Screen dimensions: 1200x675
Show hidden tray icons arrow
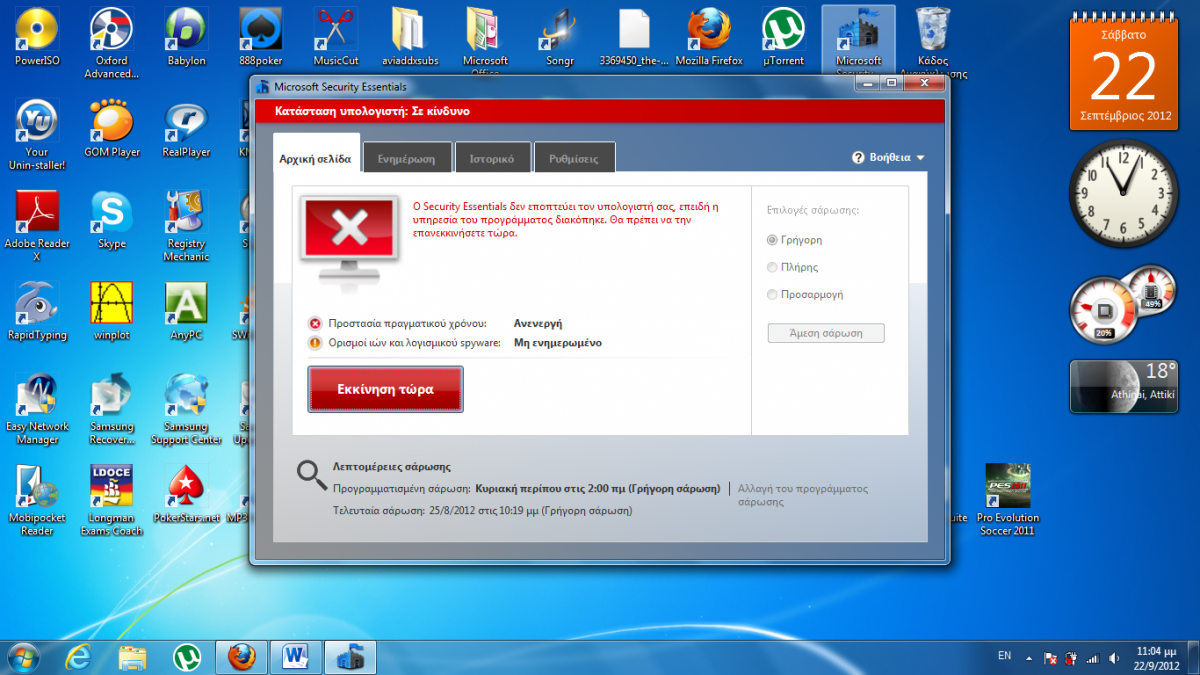click(1028, 657)
